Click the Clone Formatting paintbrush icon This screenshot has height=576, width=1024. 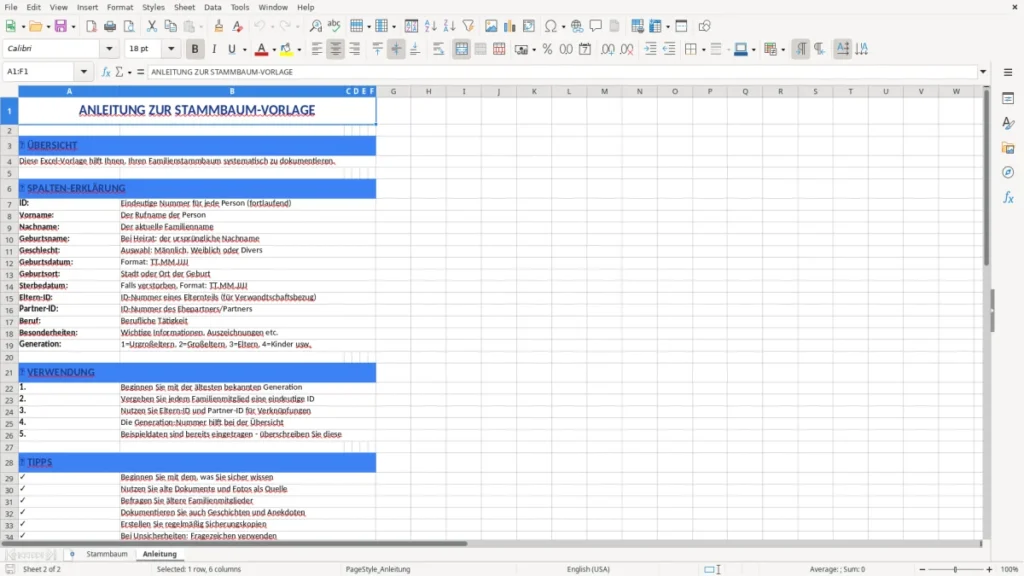click(219, 26)
